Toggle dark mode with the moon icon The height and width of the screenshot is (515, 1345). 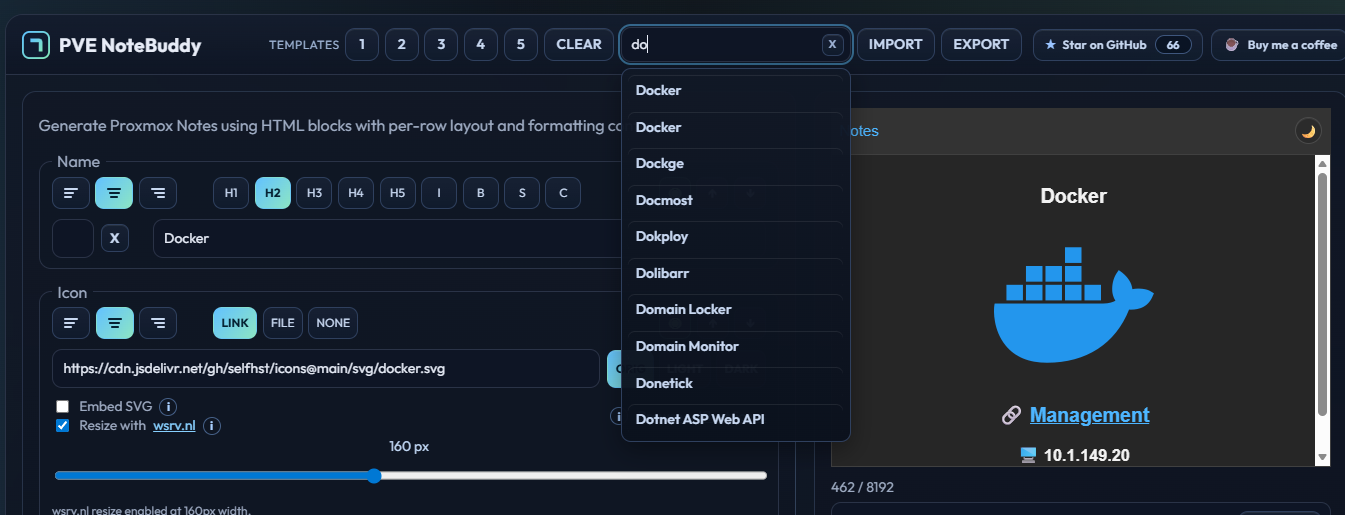click(x=1306, y=131)
